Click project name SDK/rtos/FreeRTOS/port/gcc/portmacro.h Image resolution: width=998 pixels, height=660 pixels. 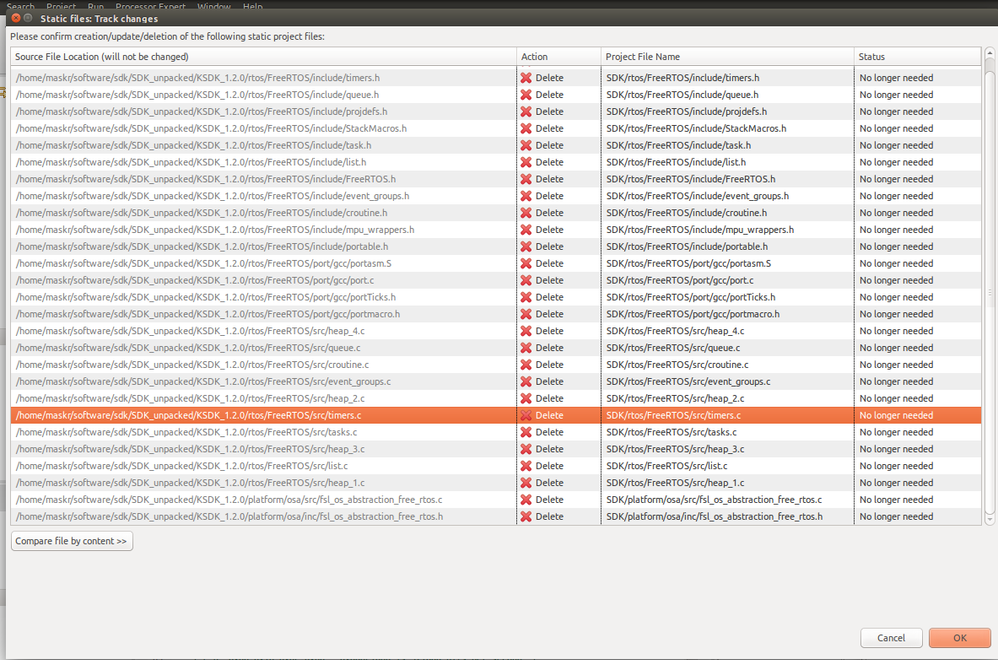tap(692, 314)
